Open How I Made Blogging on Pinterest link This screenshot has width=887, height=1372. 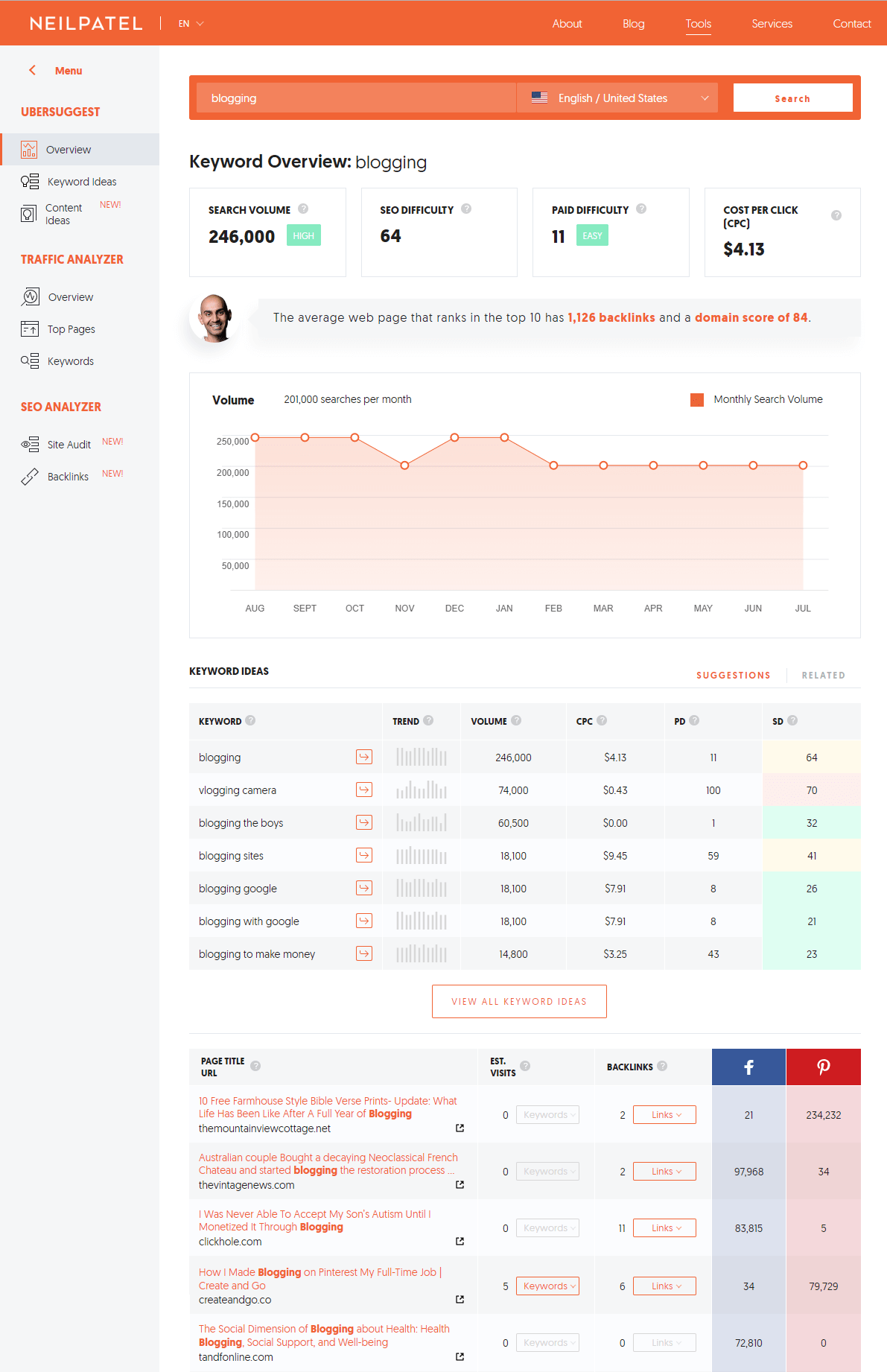click(320, 1279)
